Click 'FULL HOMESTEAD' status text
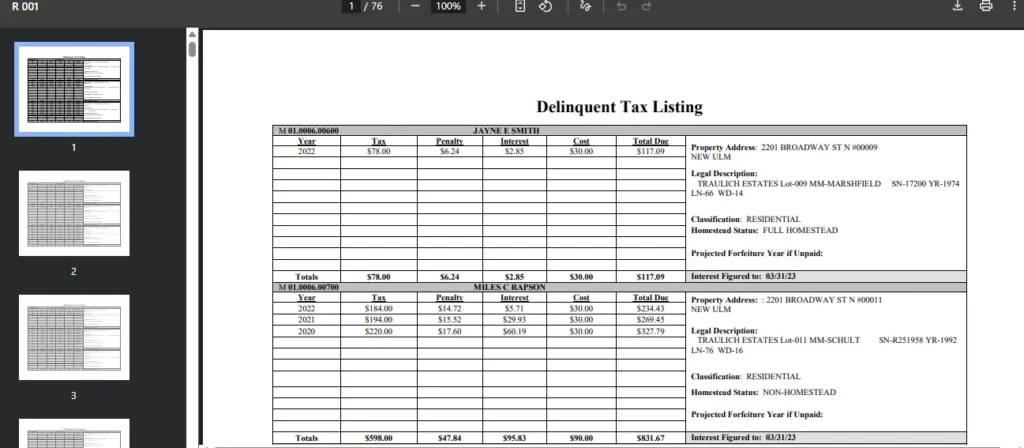The height and width of the screenshot is (448, 1024). [x=800, y=231]
